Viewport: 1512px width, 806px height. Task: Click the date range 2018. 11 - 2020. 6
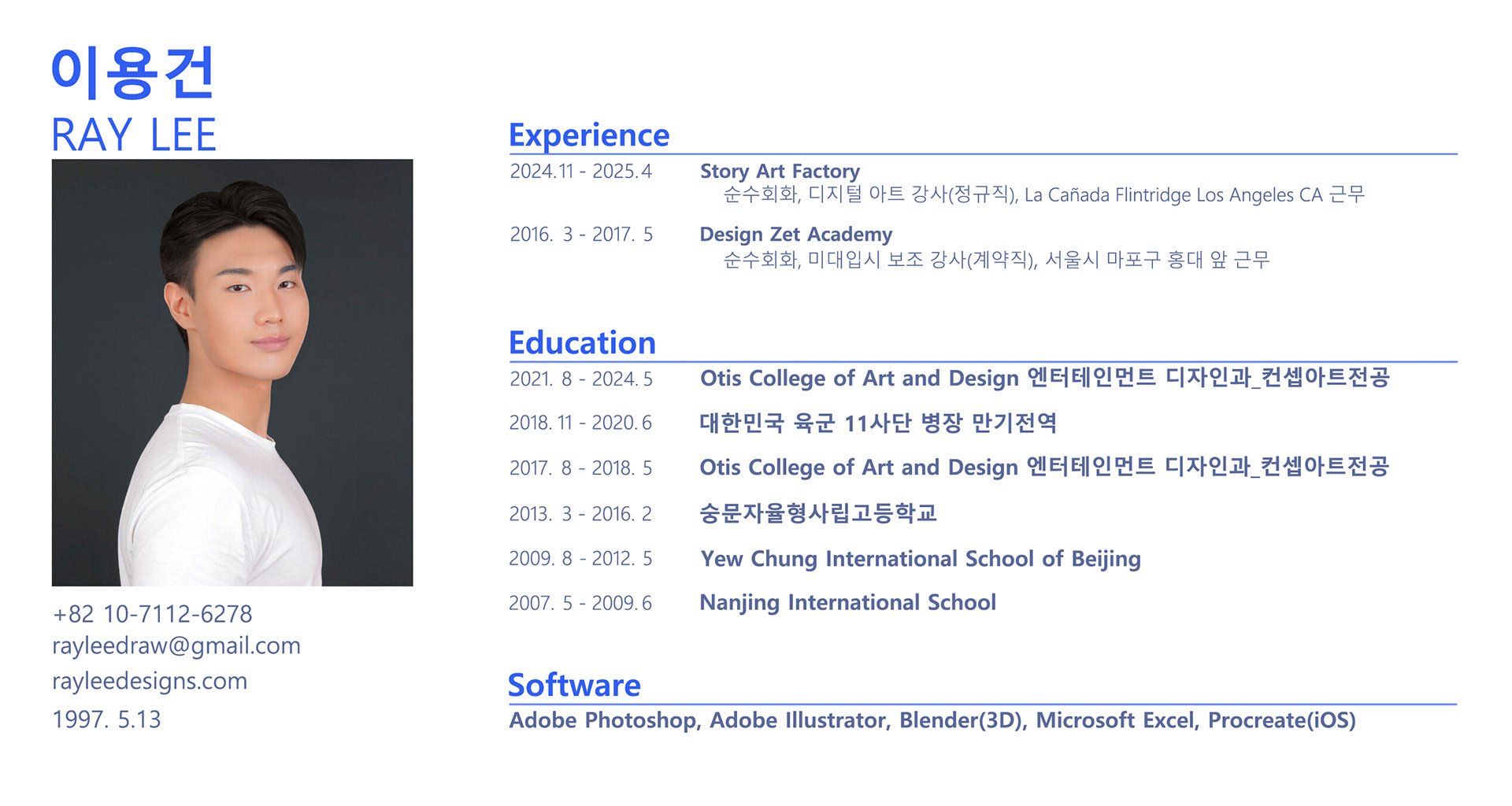coord(580,423)
